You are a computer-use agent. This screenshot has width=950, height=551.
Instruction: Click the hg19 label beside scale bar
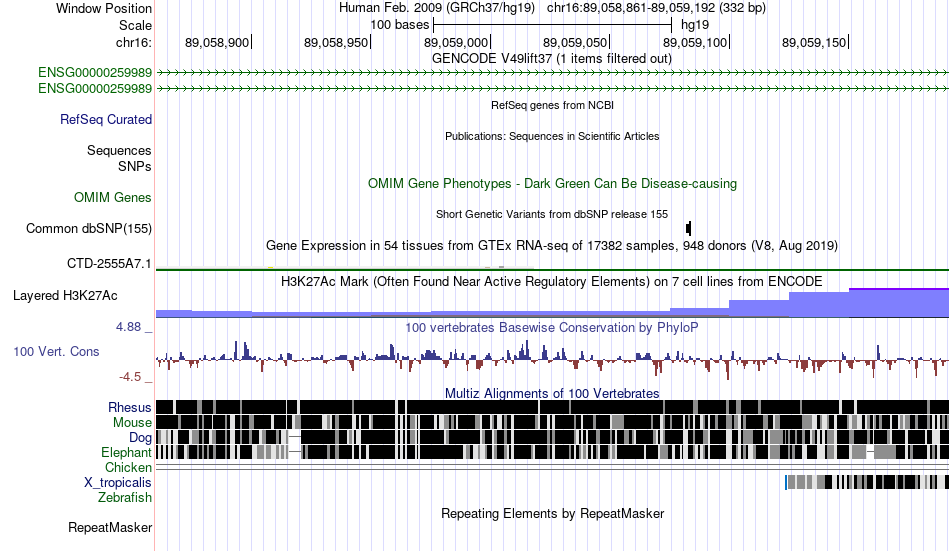[x=695, y=25]
